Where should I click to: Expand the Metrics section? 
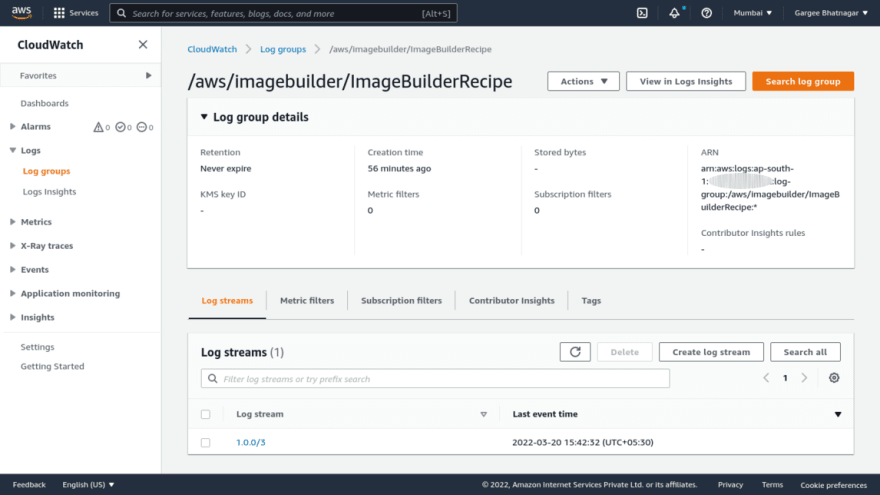(x=12, y=222)
